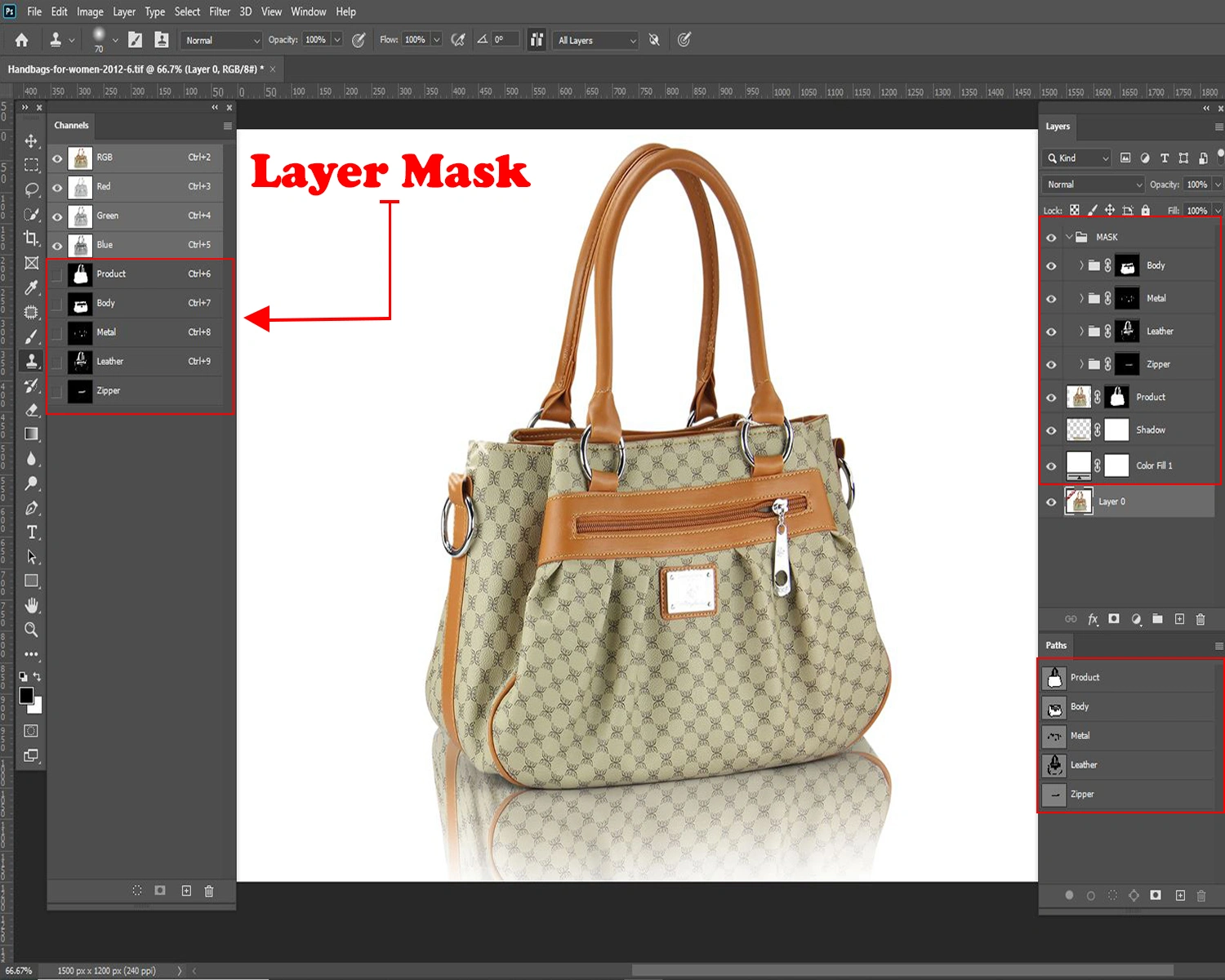Select the Zipper channel
This screenshot has width=1225, height=980.
(109, 391)
